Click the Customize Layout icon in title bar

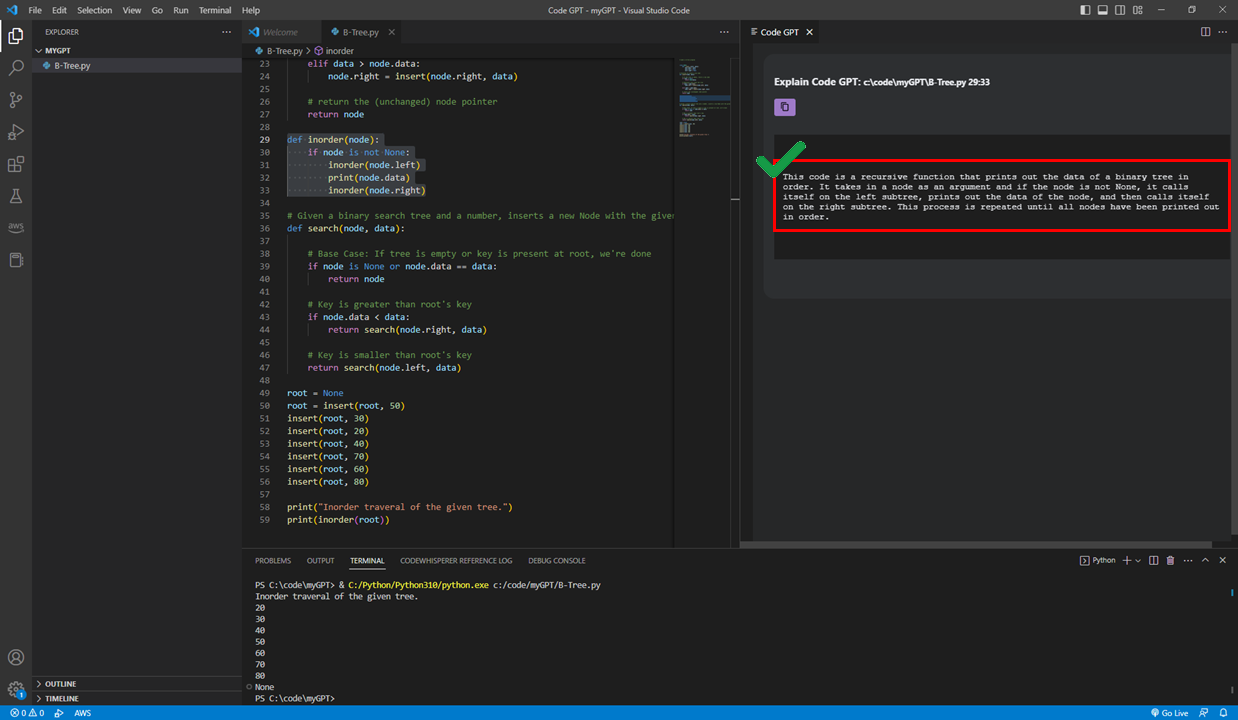click(x=1139, y=10)
